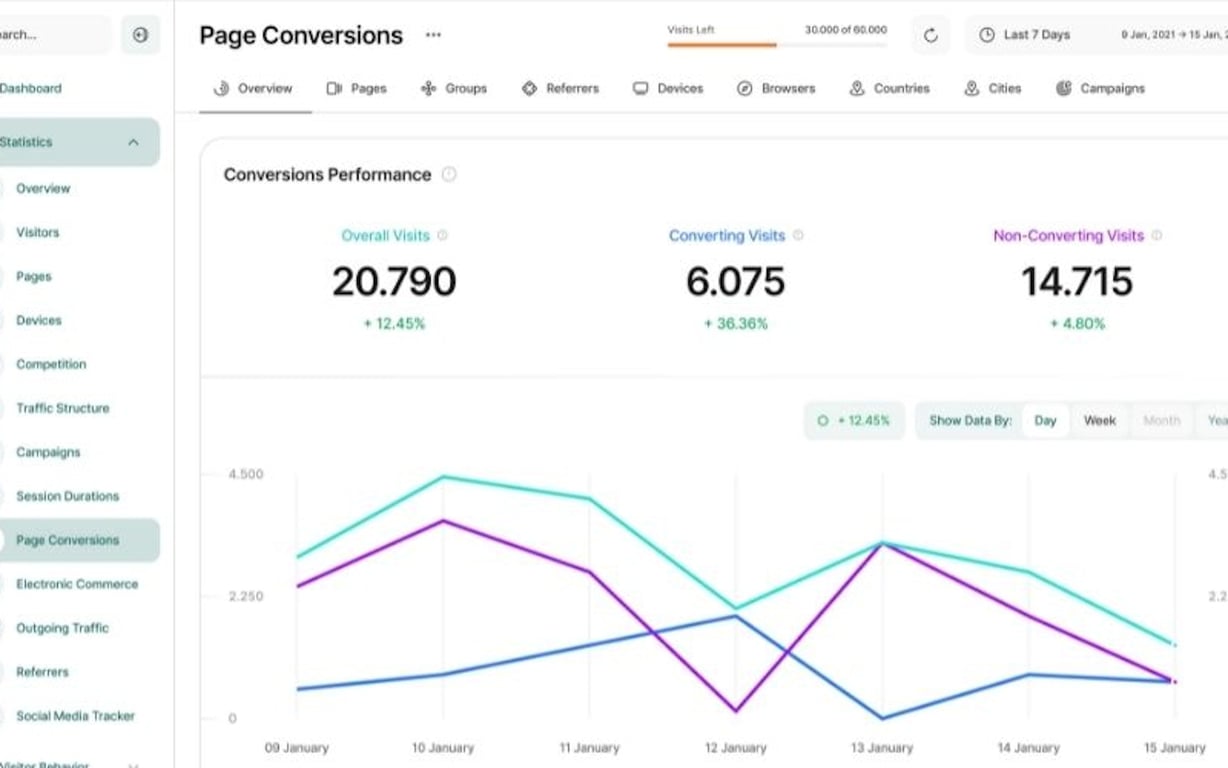1228x768 pixels.
Task: Open Page Conversions options via three-dot icon
Action: tap(433, 35)
